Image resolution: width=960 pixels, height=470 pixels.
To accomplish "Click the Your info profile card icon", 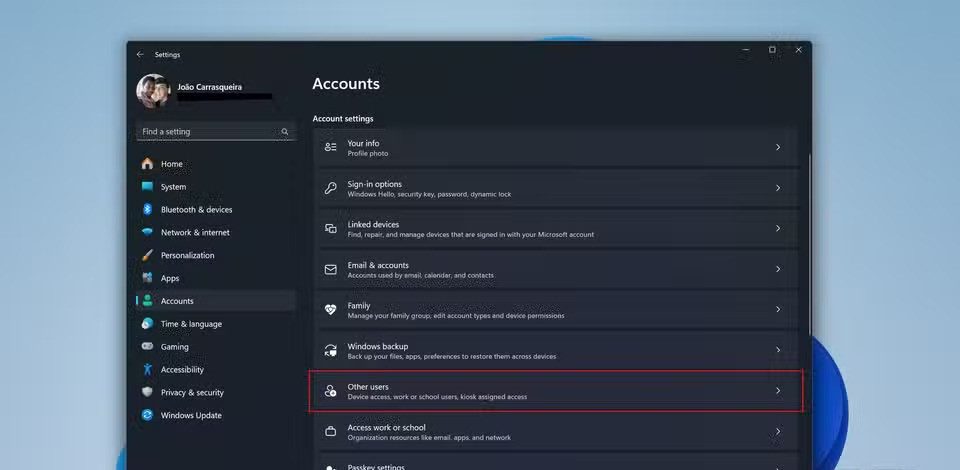I will [x=331, y=147].
